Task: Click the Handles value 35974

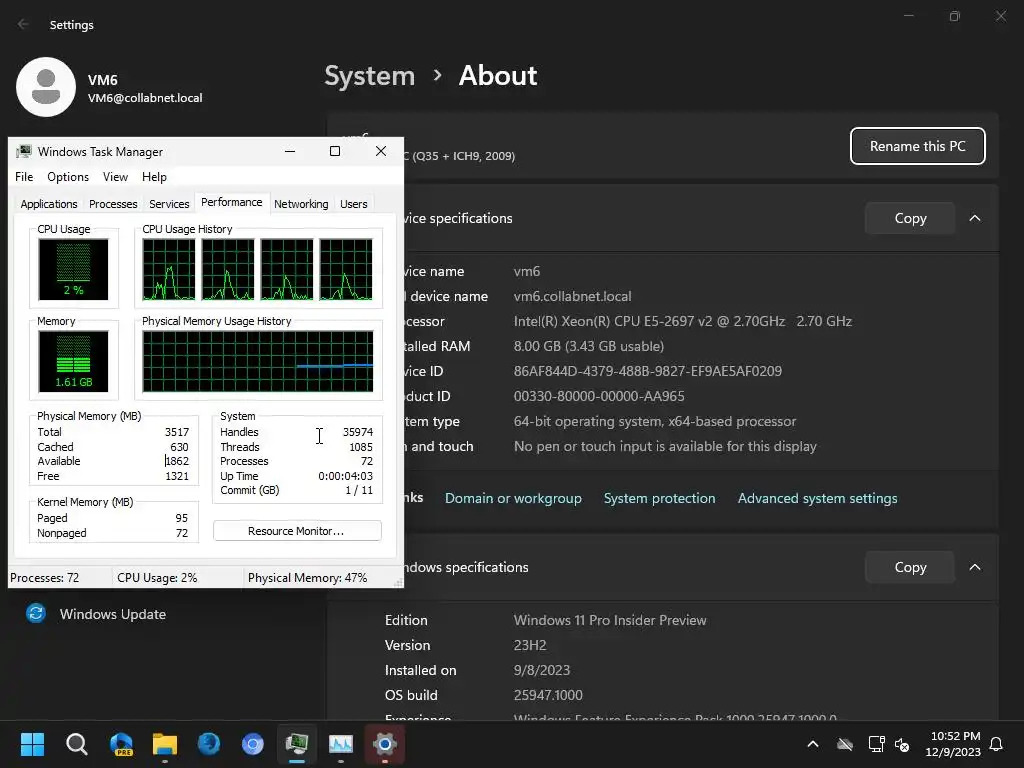Action: (x=358, y=432)
